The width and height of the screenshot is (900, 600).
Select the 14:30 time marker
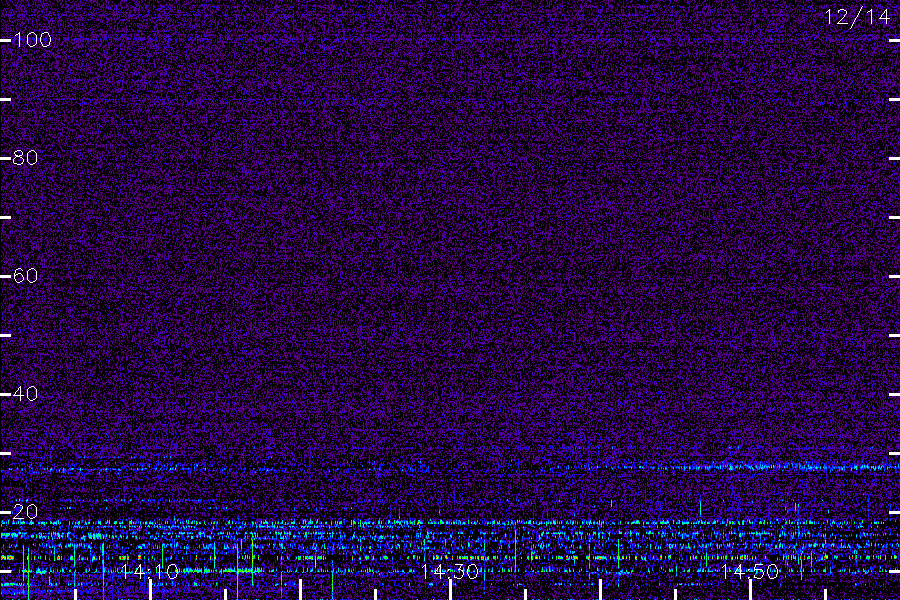point(449,571)
